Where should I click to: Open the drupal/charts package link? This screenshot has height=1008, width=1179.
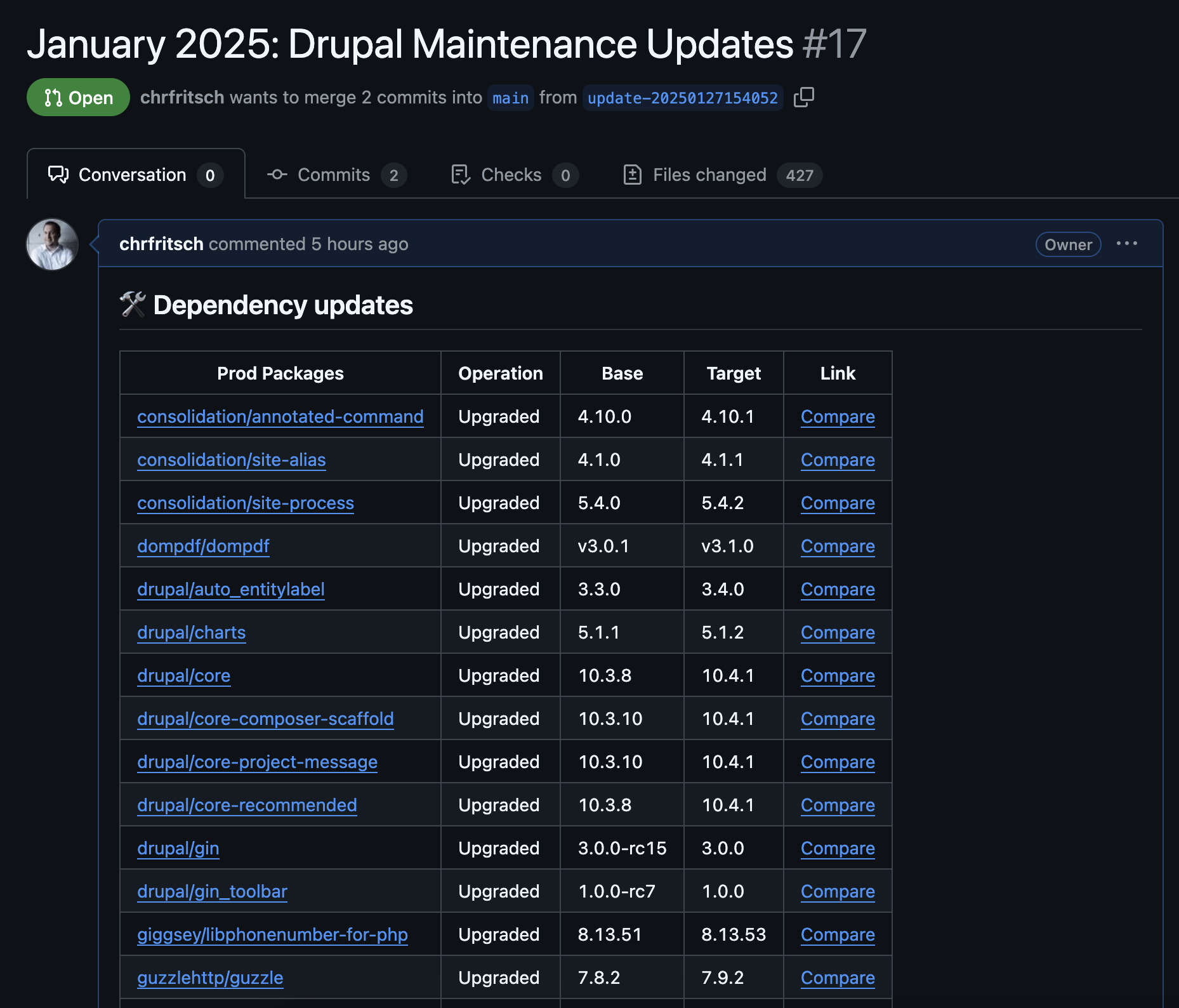coord(191,632)
